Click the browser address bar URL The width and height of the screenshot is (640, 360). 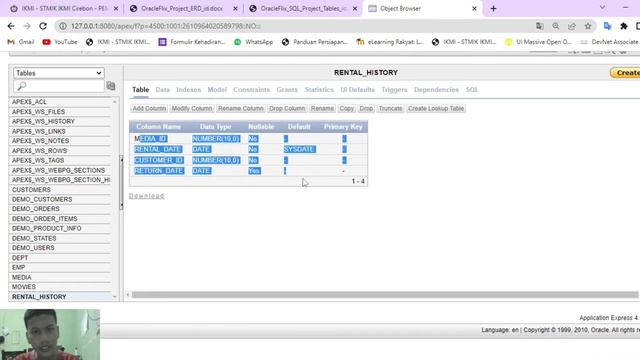pyautogui.click(x=166, y=26)
